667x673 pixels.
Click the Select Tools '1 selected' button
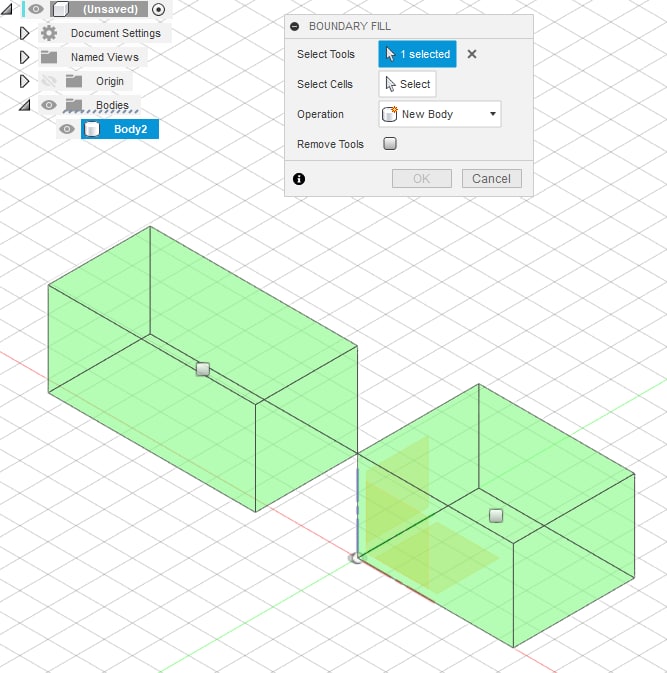(417, 54)
